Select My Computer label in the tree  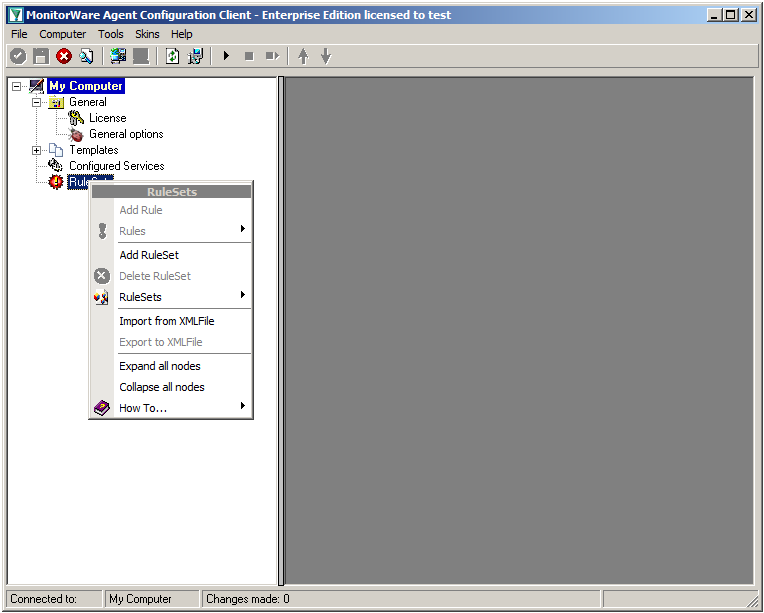[86, 86]
